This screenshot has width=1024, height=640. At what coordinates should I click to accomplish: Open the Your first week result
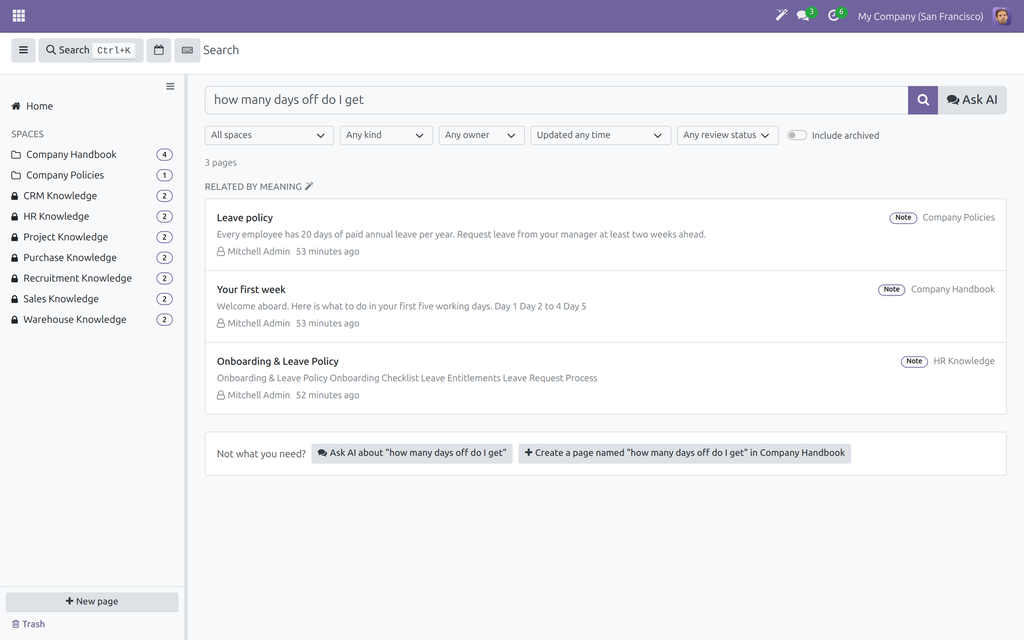[605, 306]
